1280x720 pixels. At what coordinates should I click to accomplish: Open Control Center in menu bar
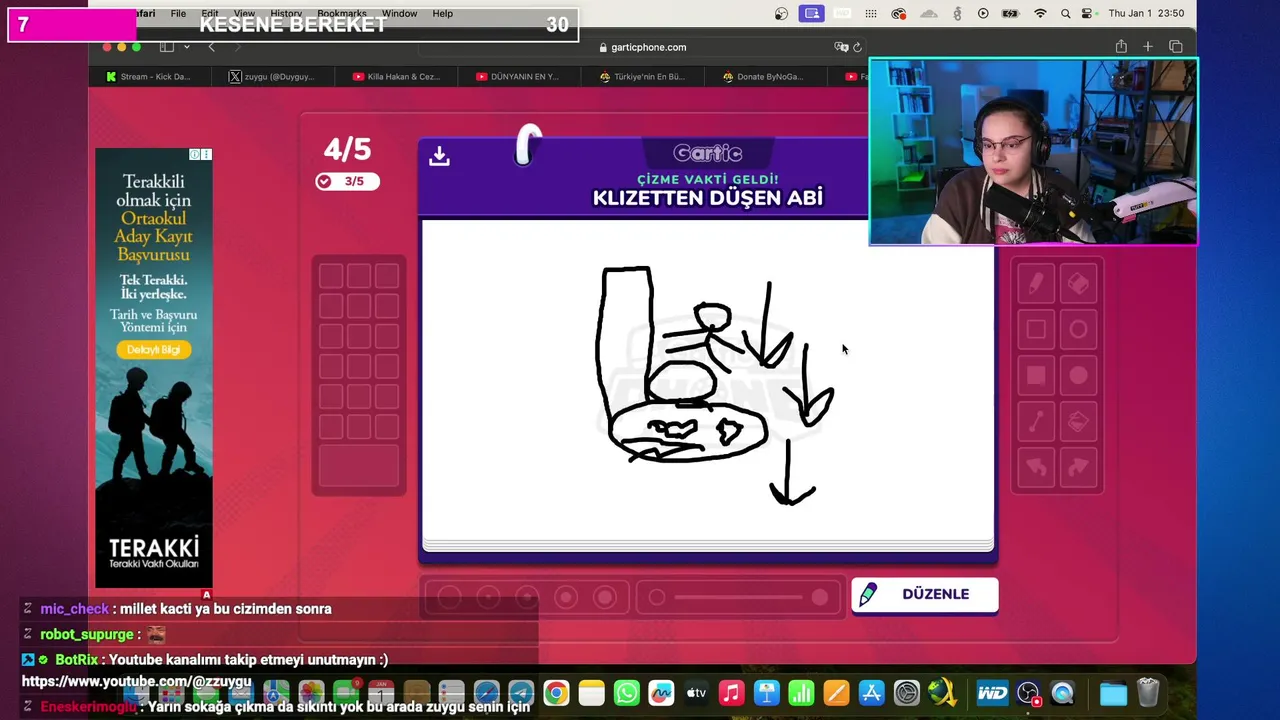(1087, 13)
